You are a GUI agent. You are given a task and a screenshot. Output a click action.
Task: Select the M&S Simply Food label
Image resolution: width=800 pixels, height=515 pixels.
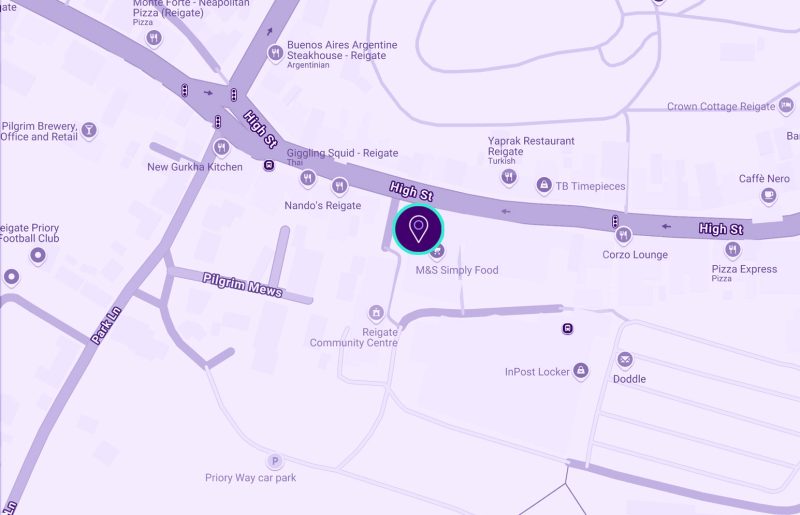(x=457, y=270)
